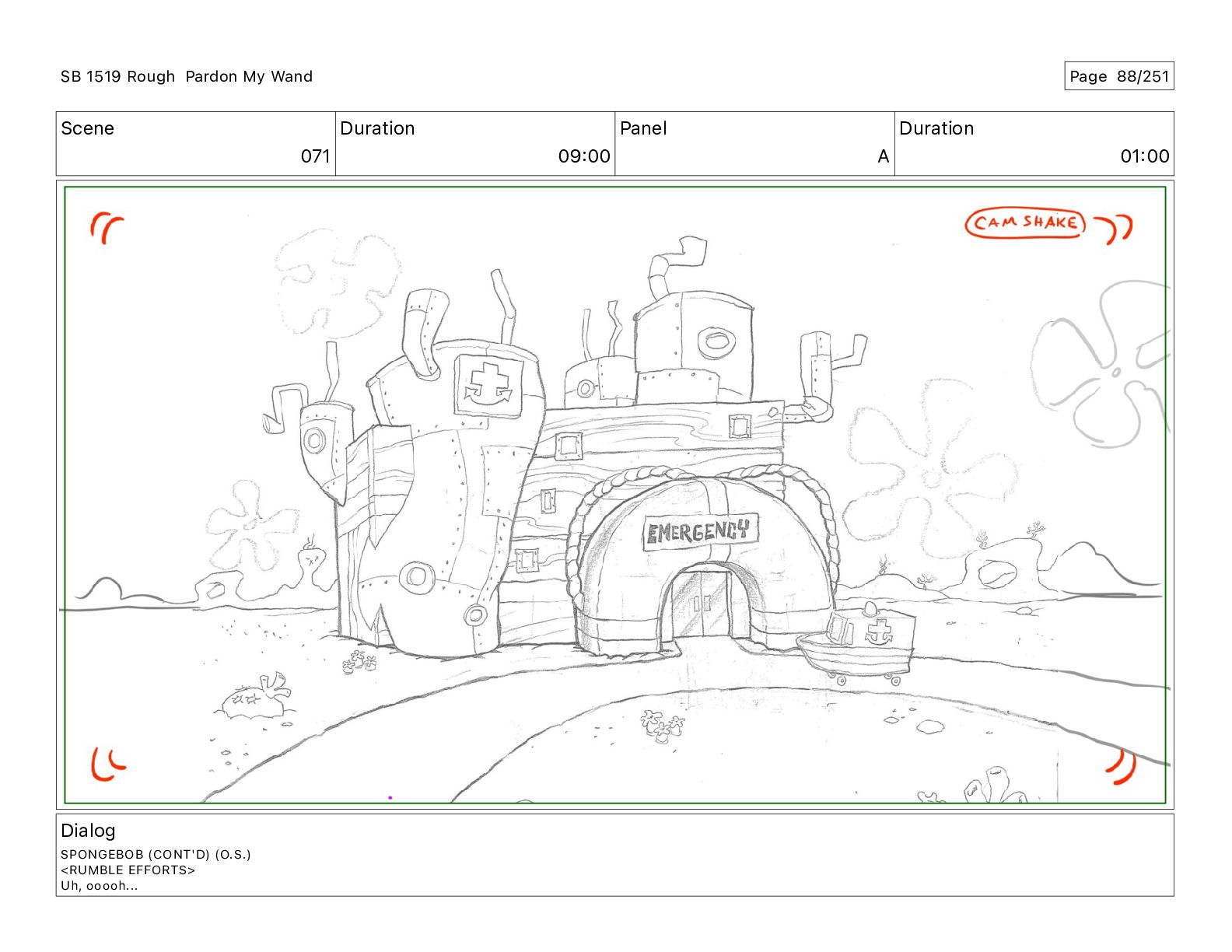1232x952 pixels.
Task: Click the 'Page 88/251' page indicator
Action: (x=1118, y=76)
